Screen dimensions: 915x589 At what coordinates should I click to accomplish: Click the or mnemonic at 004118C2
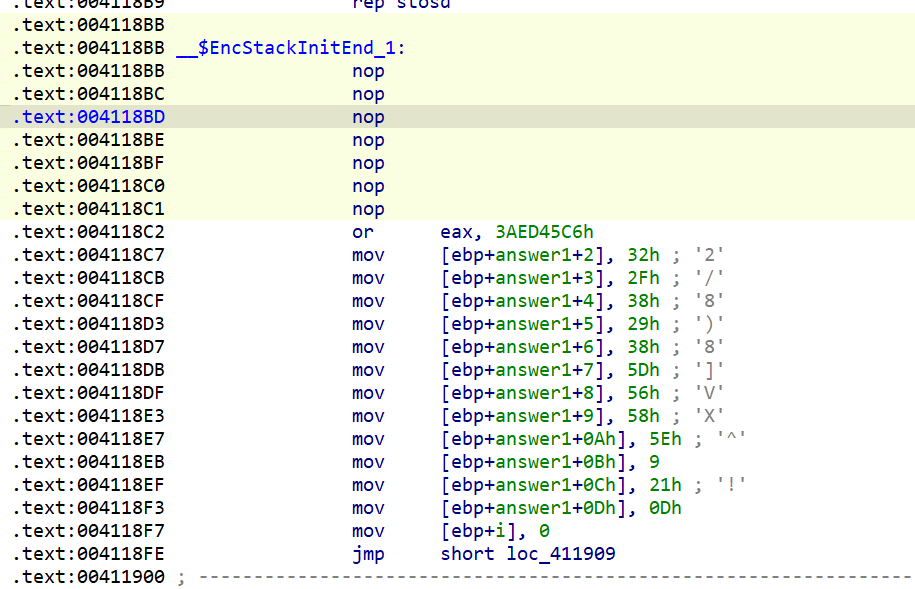[360, 232]
